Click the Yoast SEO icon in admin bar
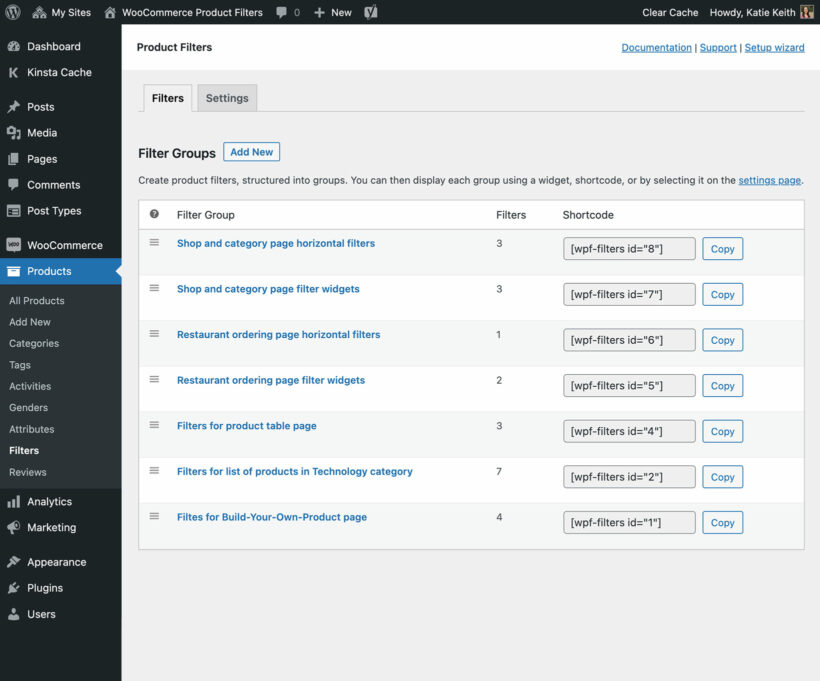The width and height of the screenshot is (820, 681). point(371,12)
